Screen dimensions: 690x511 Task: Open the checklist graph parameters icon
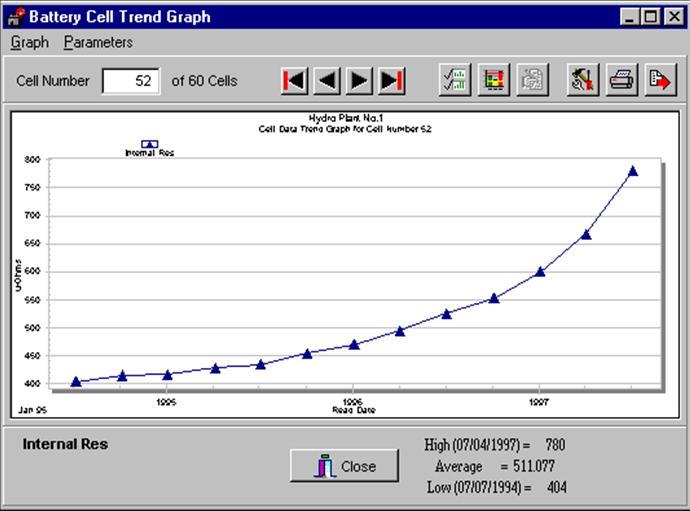click(x=455, y=81)
